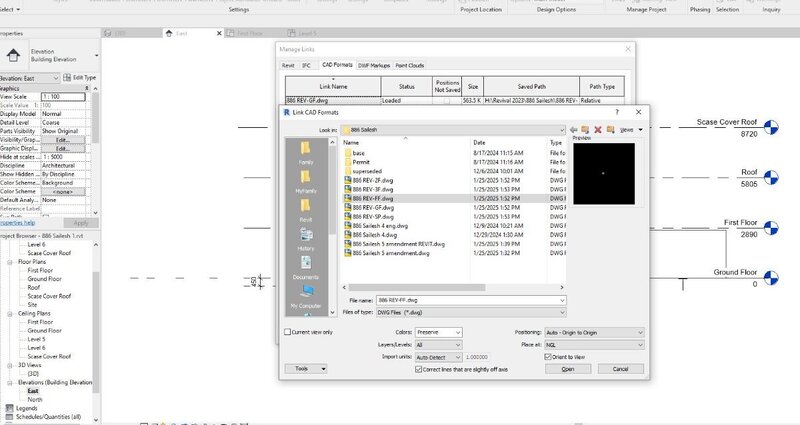
Task: Click the red Delete icon in file dialog
Action: (x=597, y=130)
